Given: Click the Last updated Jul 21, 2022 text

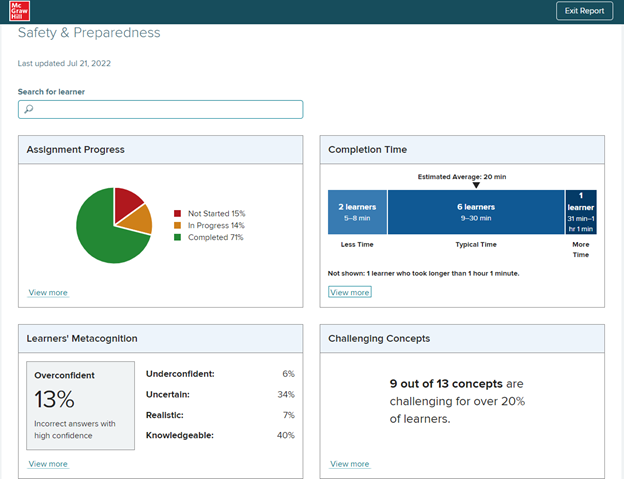Looking at the screenshot, I should pos(64,63).
